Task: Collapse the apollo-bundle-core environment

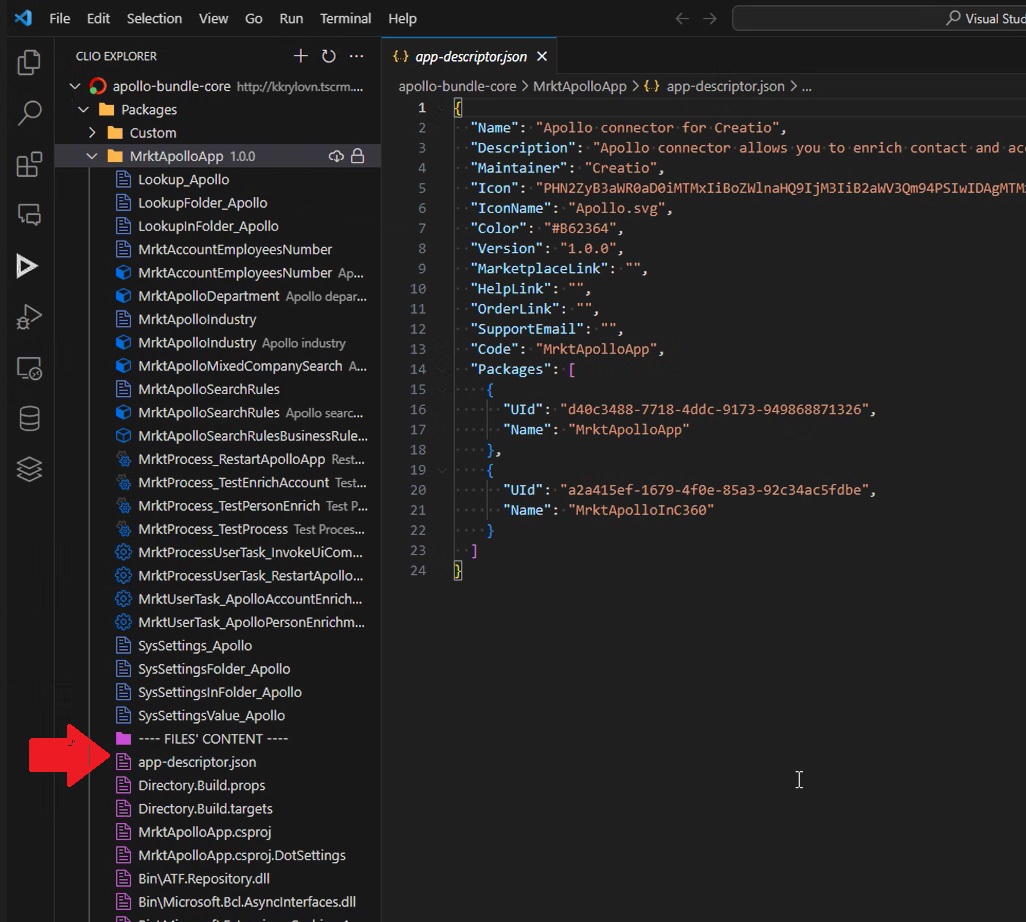Action: click(x=74, y=86)
